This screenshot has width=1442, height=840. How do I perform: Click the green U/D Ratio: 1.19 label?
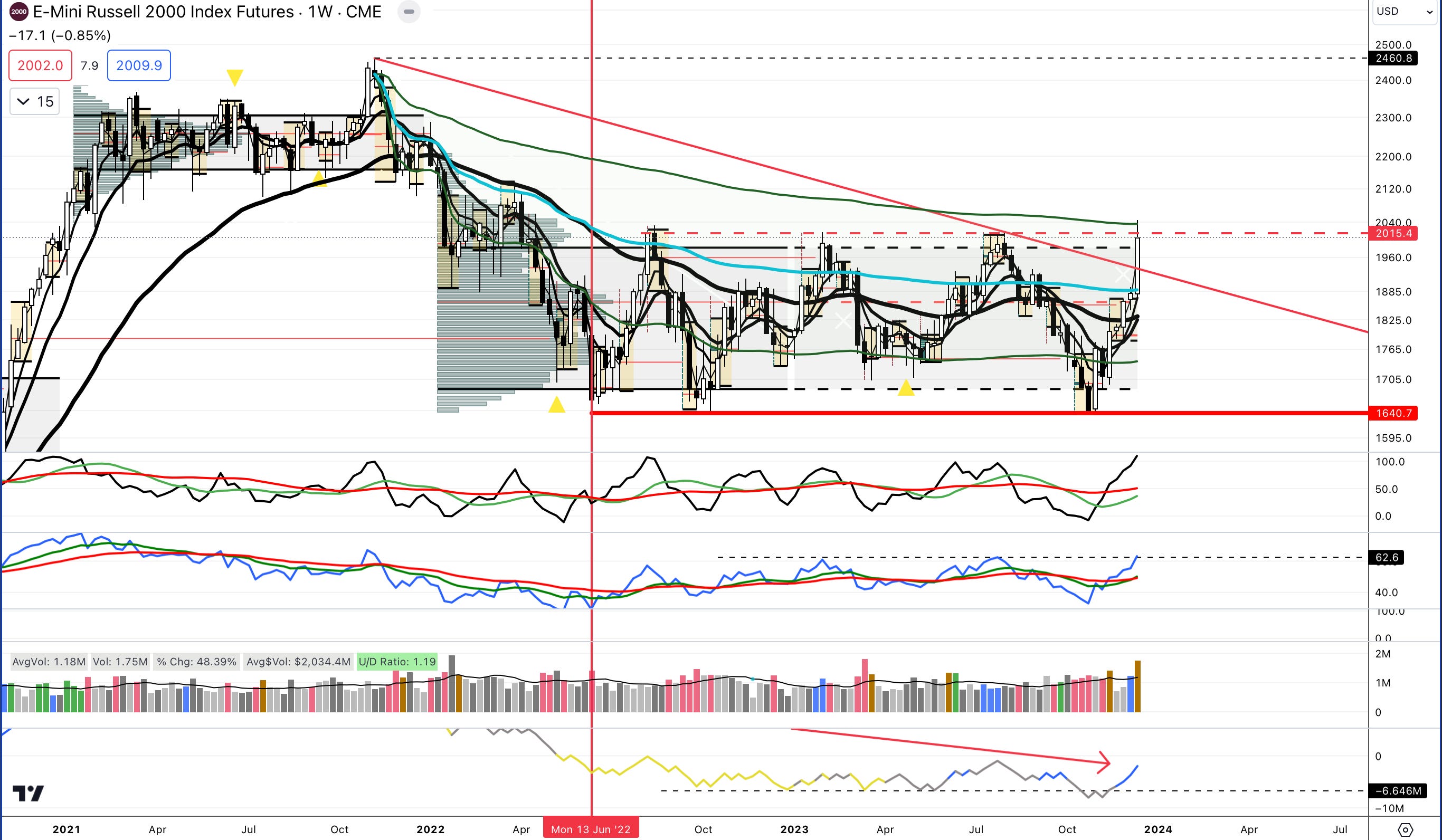point(396,662)
